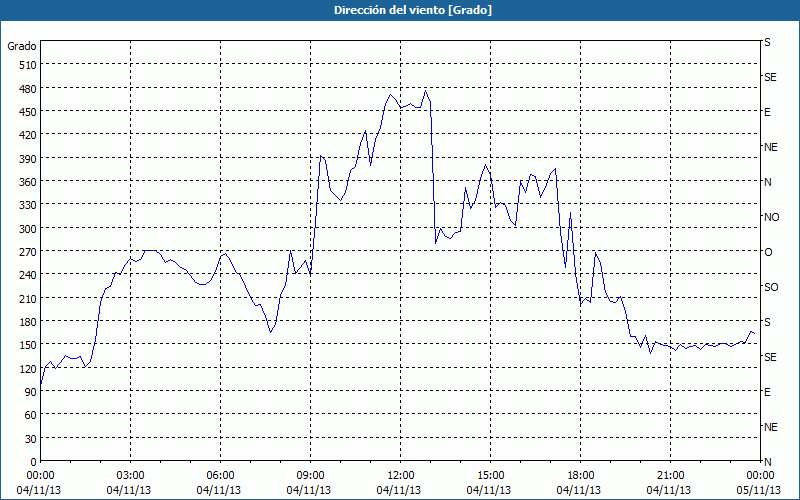Click the 510 value on the left axis

click(x=28, y=65)
